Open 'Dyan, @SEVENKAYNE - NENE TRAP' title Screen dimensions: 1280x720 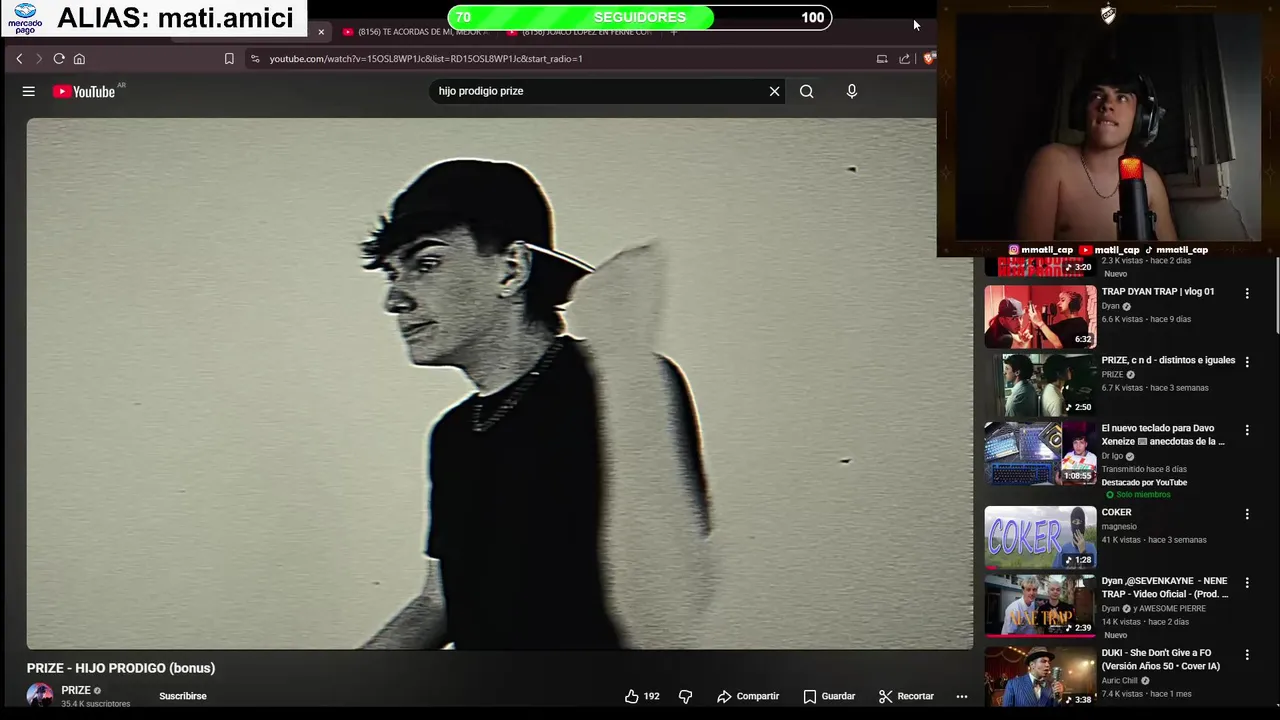(x=1165, y=587)
